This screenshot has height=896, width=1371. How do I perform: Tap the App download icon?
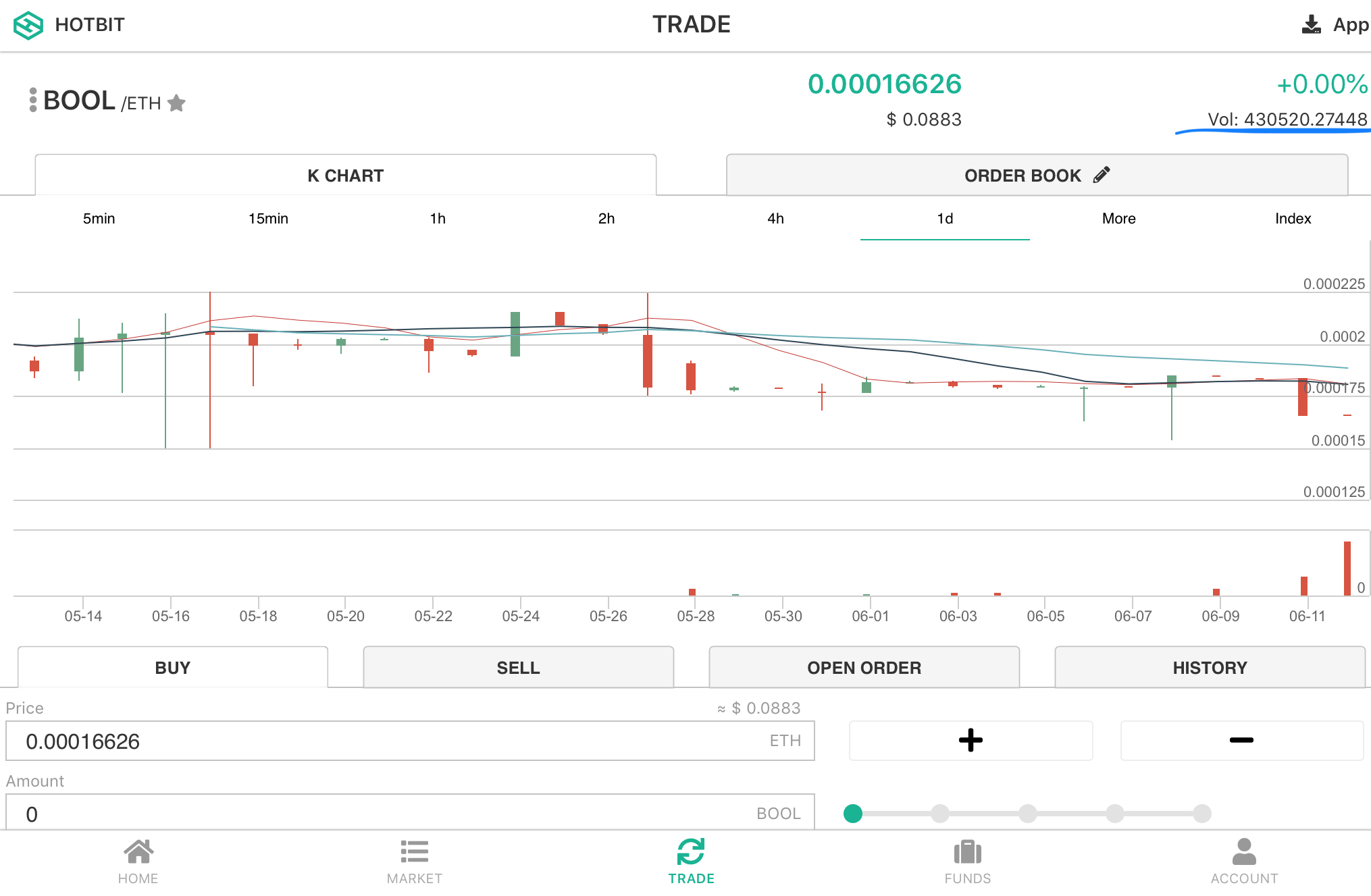[x=1311, y=25]
